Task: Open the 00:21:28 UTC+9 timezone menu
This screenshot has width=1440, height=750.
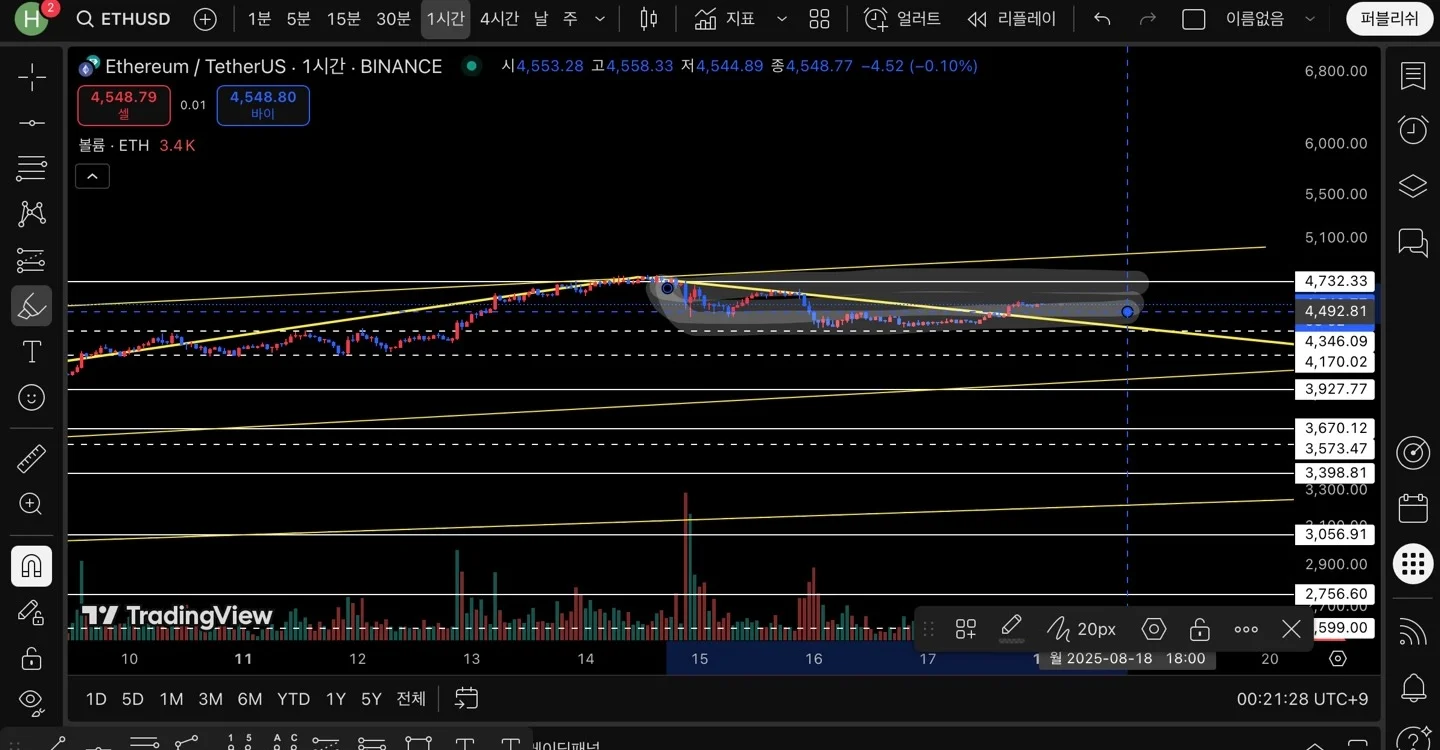Action: [1302, 699]
